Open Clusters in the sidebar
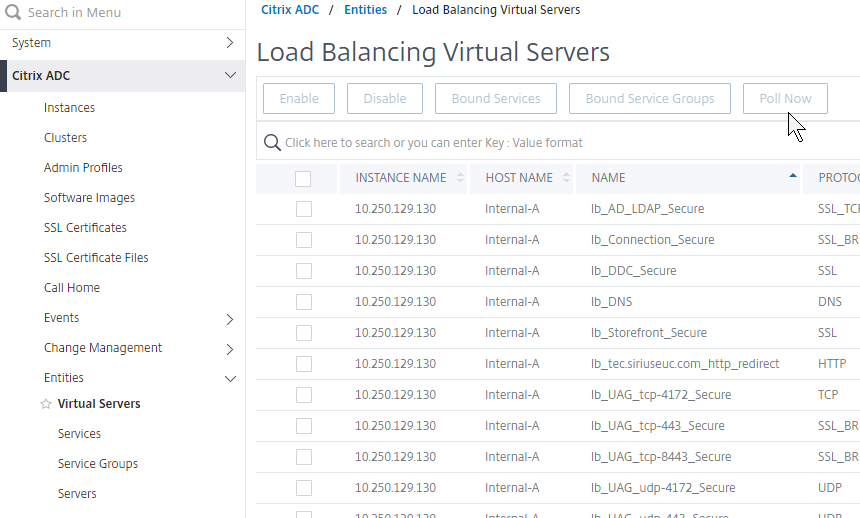 tap(65, 138)
